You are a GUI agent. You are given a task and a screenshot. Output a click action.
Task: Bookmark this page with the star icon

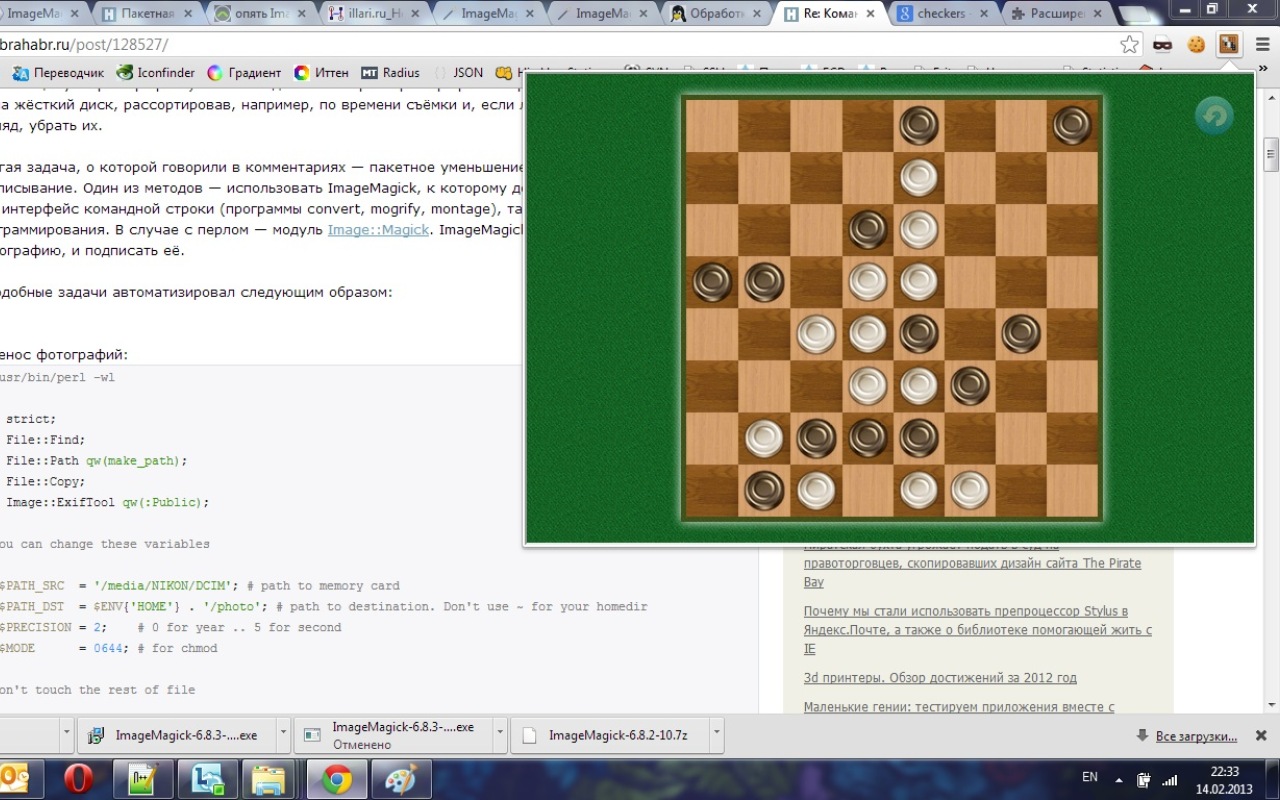pyautogui.click(x=1129, y=44)
